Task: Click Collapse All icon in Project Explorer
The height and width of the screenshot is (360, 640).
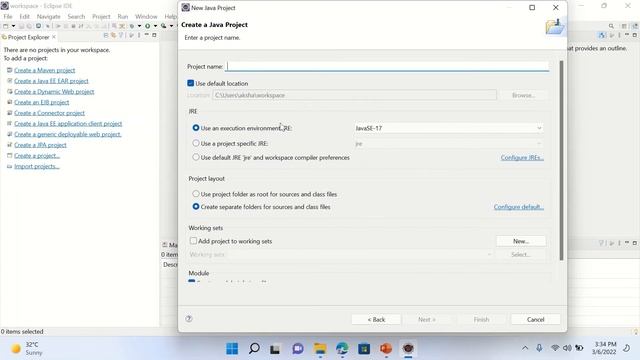Action: (106, 36)
